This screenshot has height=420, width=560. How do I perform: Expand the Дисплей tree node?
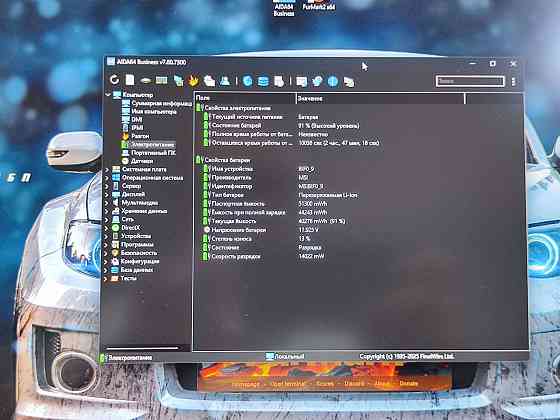[x=107, y=195]
